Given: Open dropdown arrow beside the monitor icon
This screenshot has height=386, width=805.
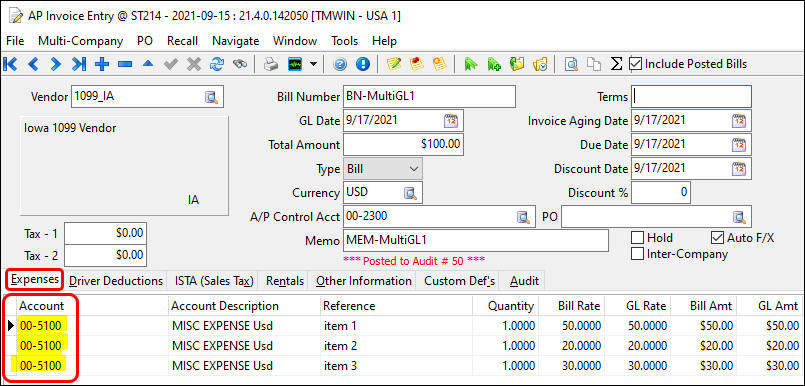Looking at the screenshot, I should 313,64.
